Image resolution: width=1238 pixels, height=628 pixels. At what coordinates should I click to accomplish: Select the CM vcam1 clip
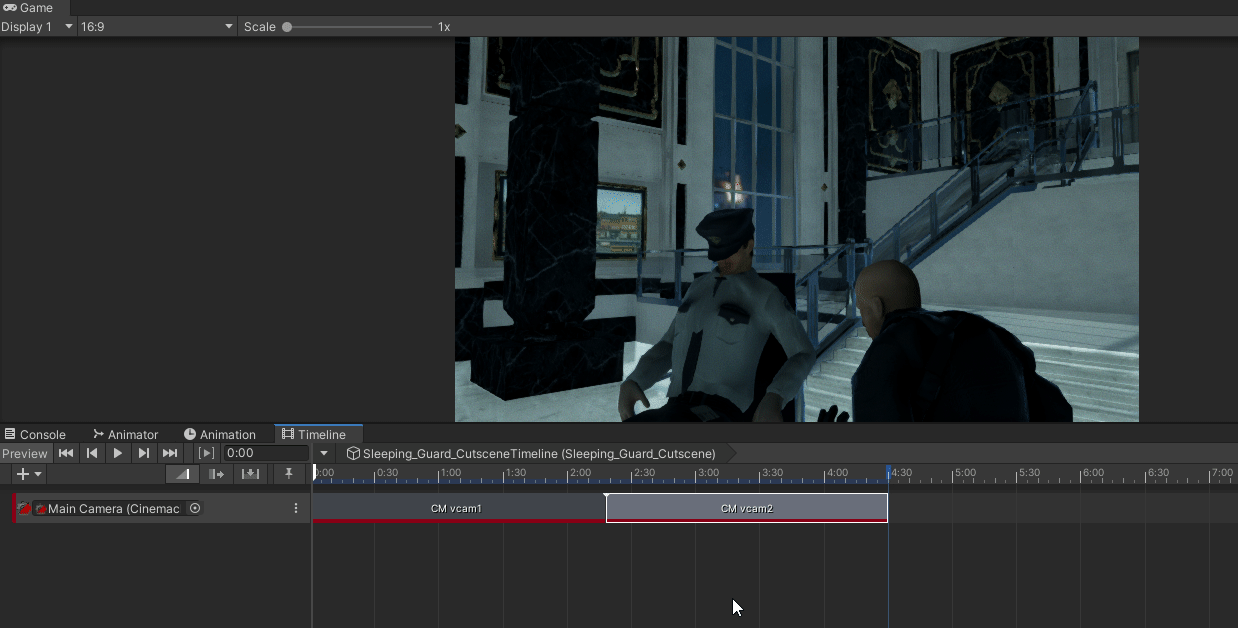coord(459,508)
